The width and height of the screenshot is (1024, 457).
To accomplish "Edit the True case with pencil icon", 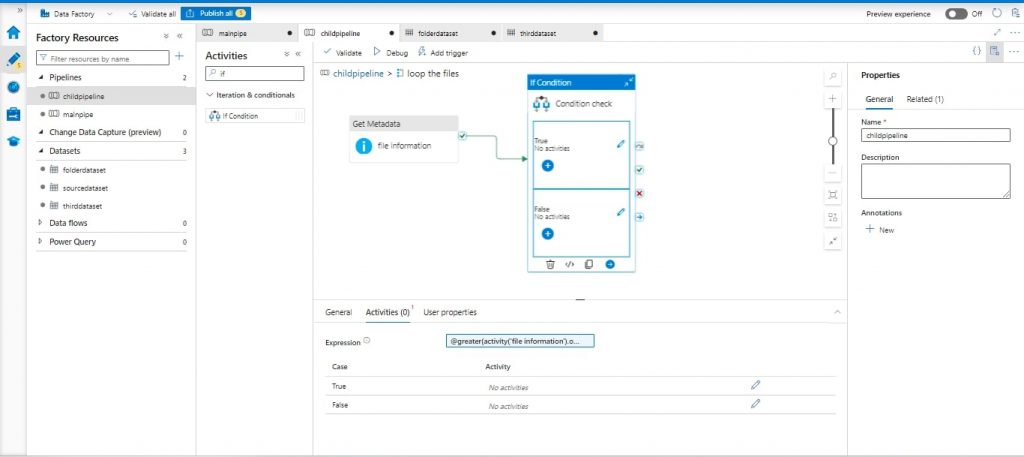I will click(x=620, y=144).
